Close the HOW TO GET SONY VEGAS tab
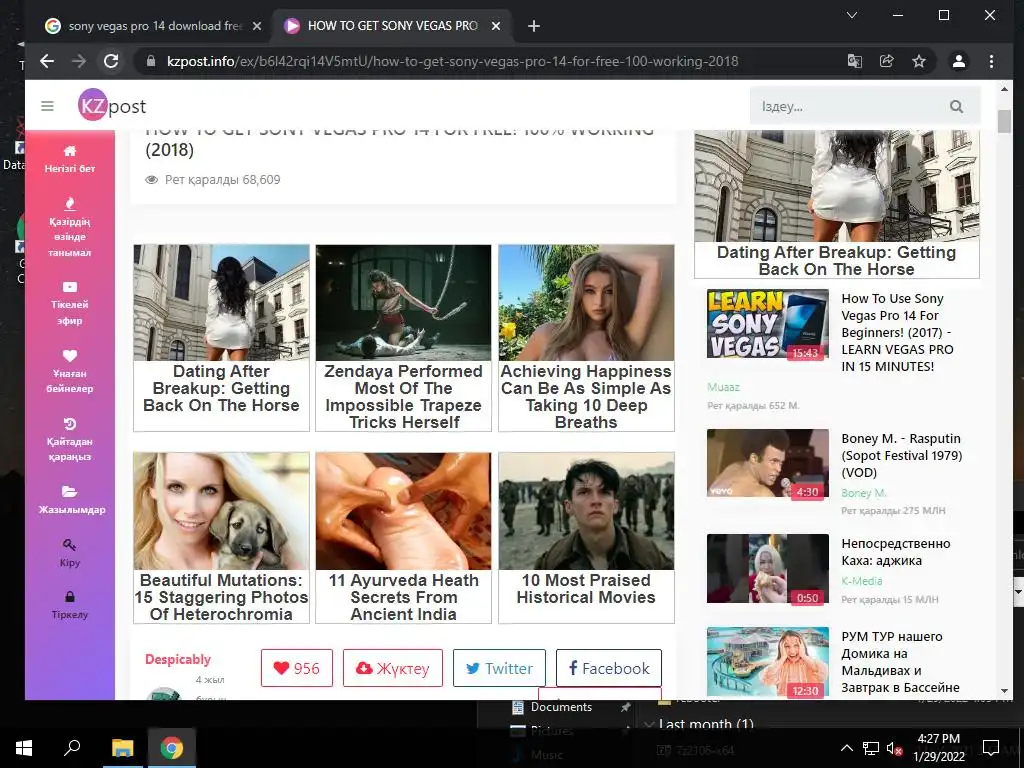The width and height of the screenshot is (1024, 768). click(x=496, y=26)
